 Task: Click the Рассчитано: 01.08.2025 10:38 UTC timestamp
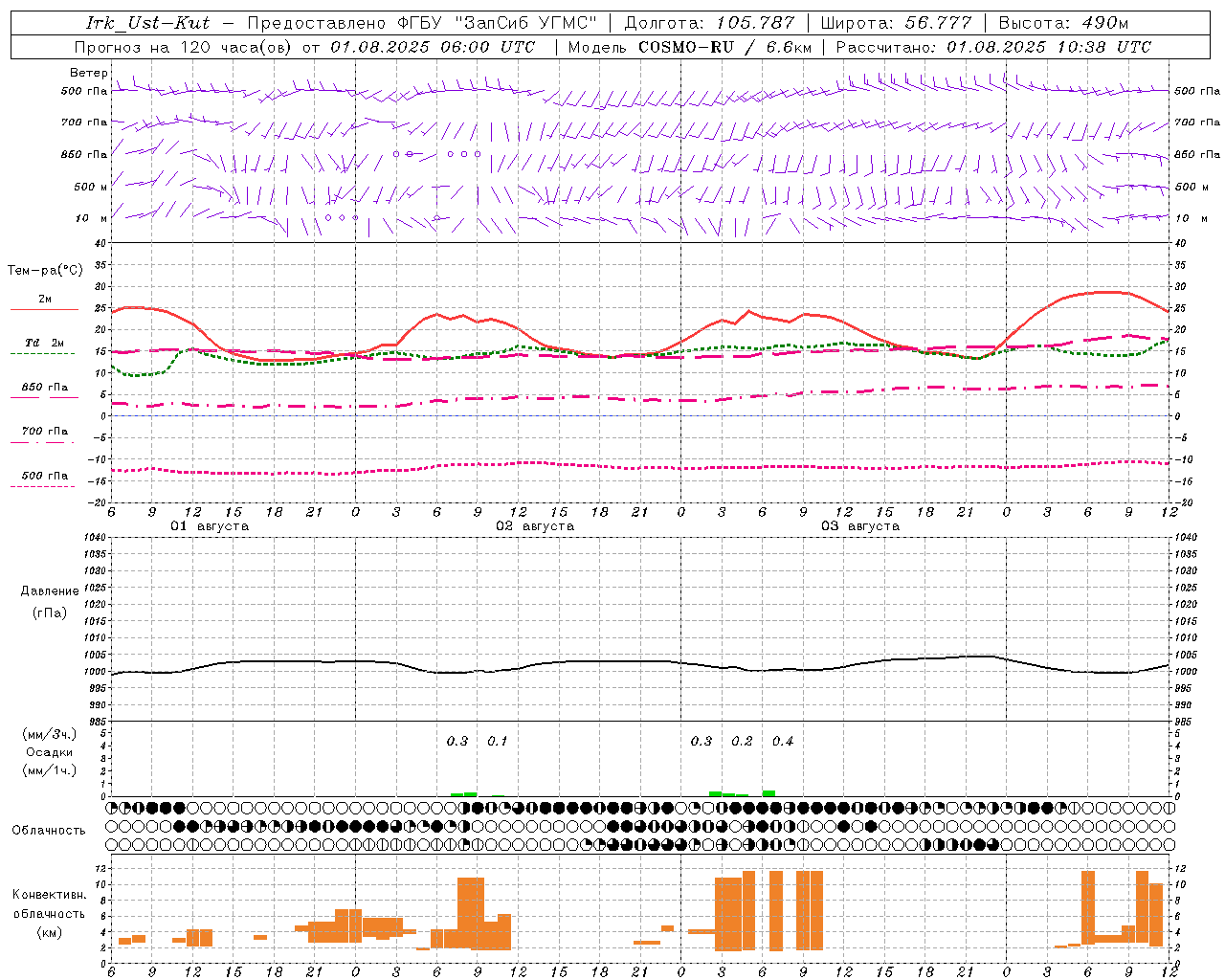pos(993,47)
